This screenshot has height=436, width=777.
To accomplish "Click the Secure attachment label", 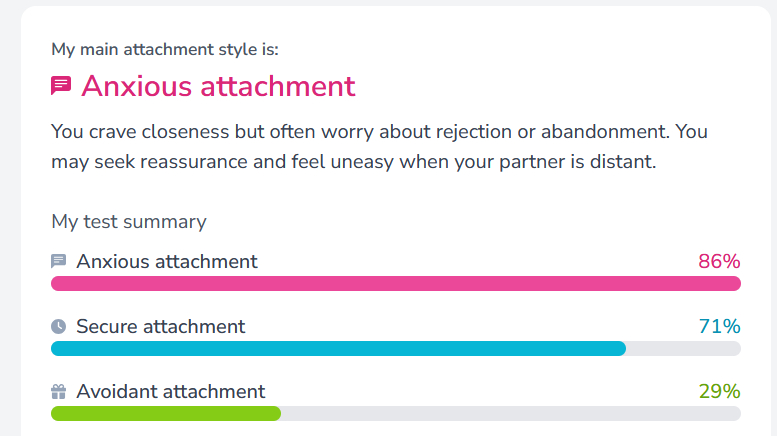I will [160, 327].
